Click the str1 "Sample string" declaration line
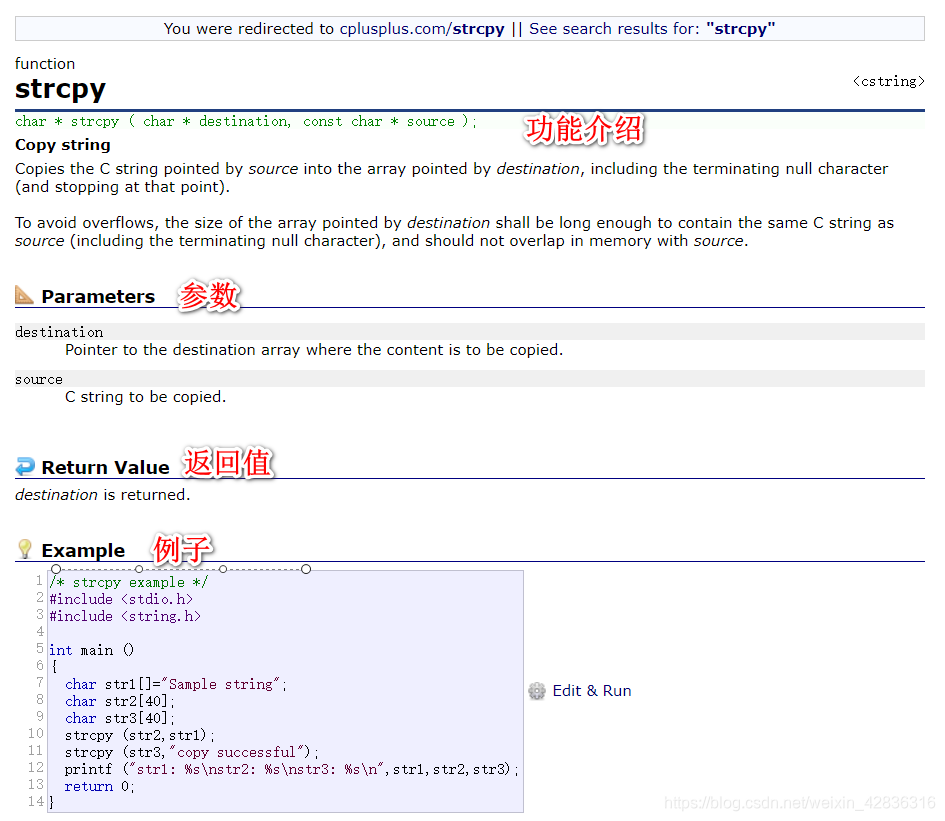The image size is (945, 821). pos(176,684)
